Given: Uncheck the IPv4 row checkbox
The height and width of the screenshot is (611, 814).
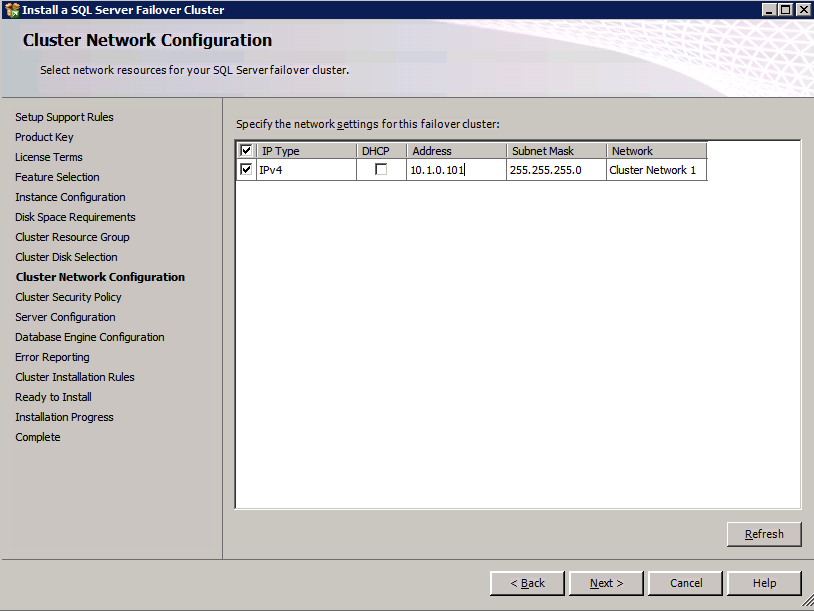Looking at the screenshot, I should 246,170.
